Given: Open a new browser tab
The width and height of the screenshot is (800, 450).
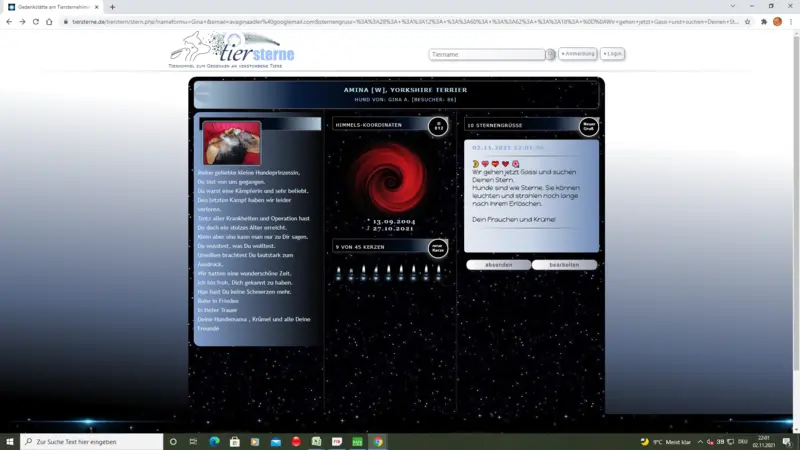Looking at the screenshot, I should (112, 7).
